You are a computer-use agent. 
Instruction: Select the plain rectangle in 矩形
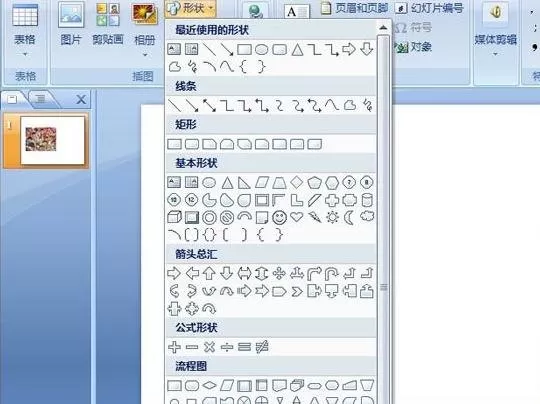(x=174, y=144)
